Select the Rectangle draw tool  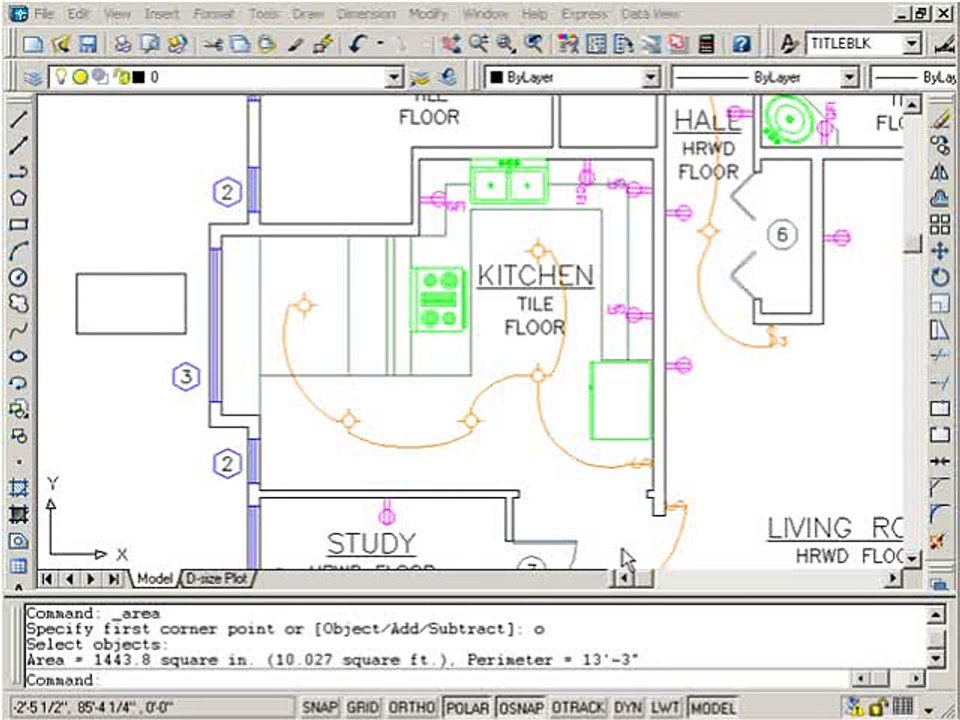(18, 224)
